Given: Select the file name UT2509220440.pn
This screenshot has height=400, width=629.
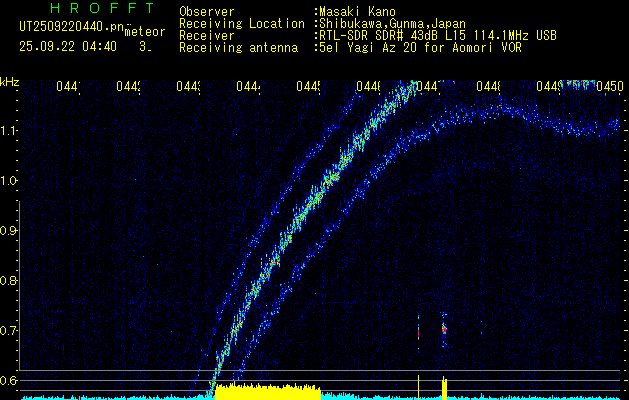Looking at the screenshot, I should click(x=71, y=26).
